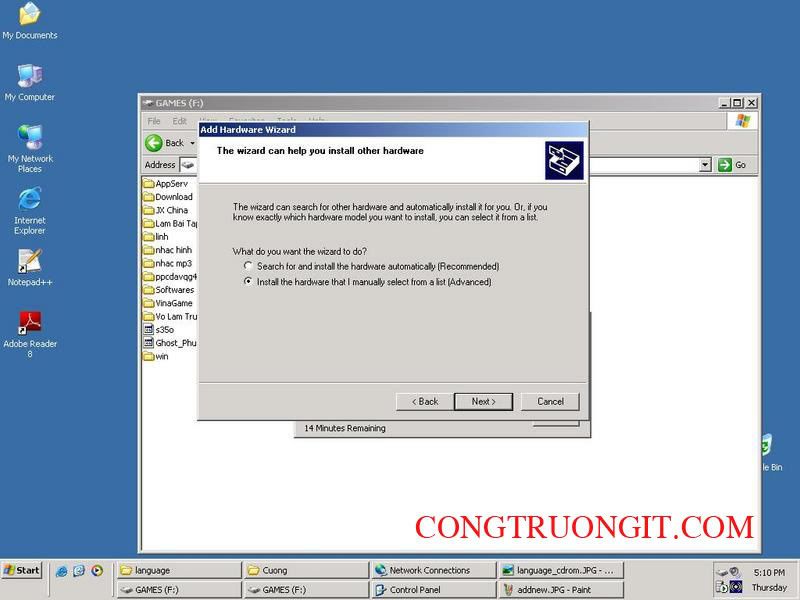The width and height of the screenshot is (800, 600).
Task: Switch to language taskbar window
Action: (x=179, y=570)
